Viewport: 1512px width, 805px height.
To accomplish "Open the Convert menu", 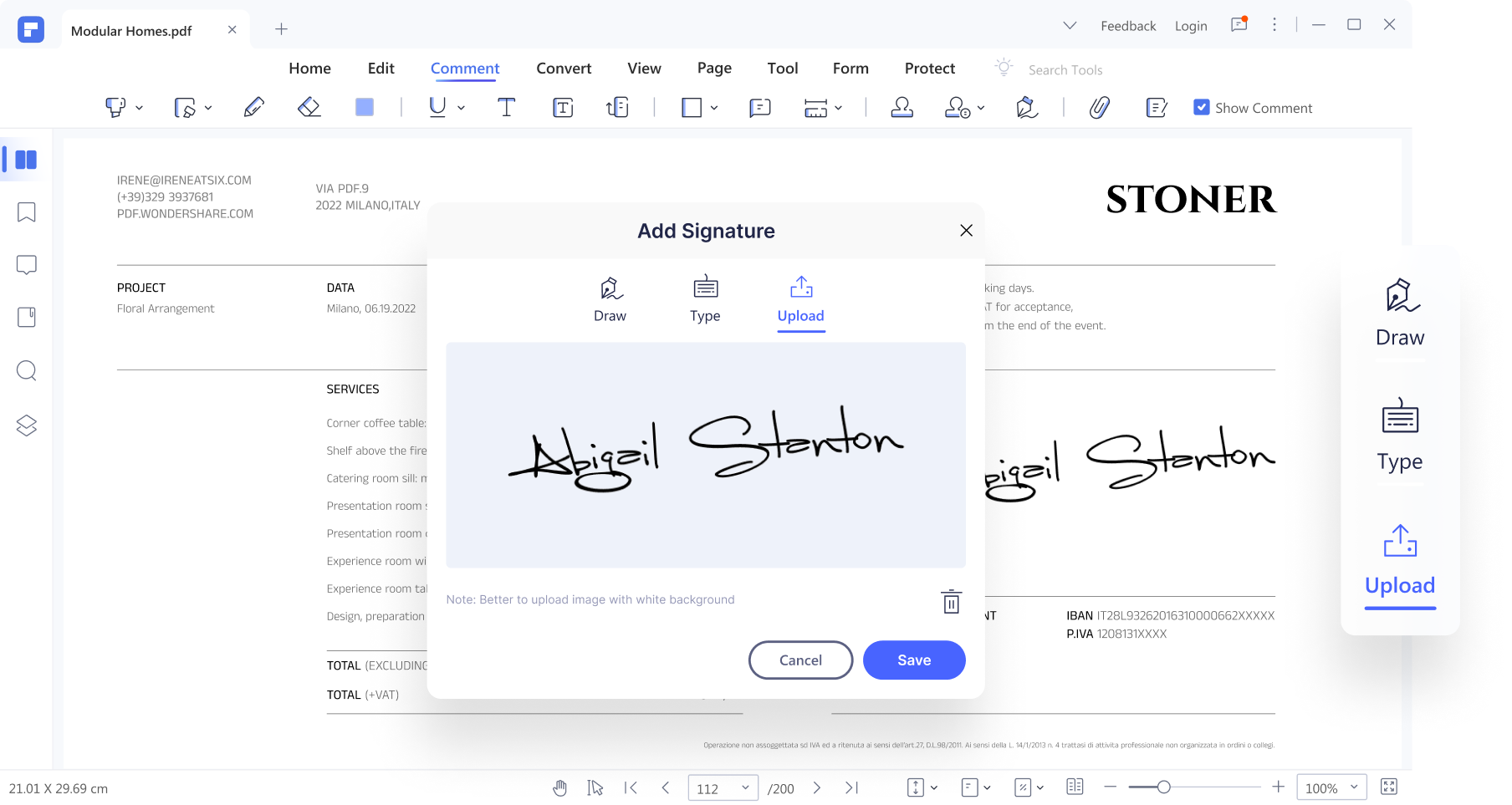I will (564, 69).
